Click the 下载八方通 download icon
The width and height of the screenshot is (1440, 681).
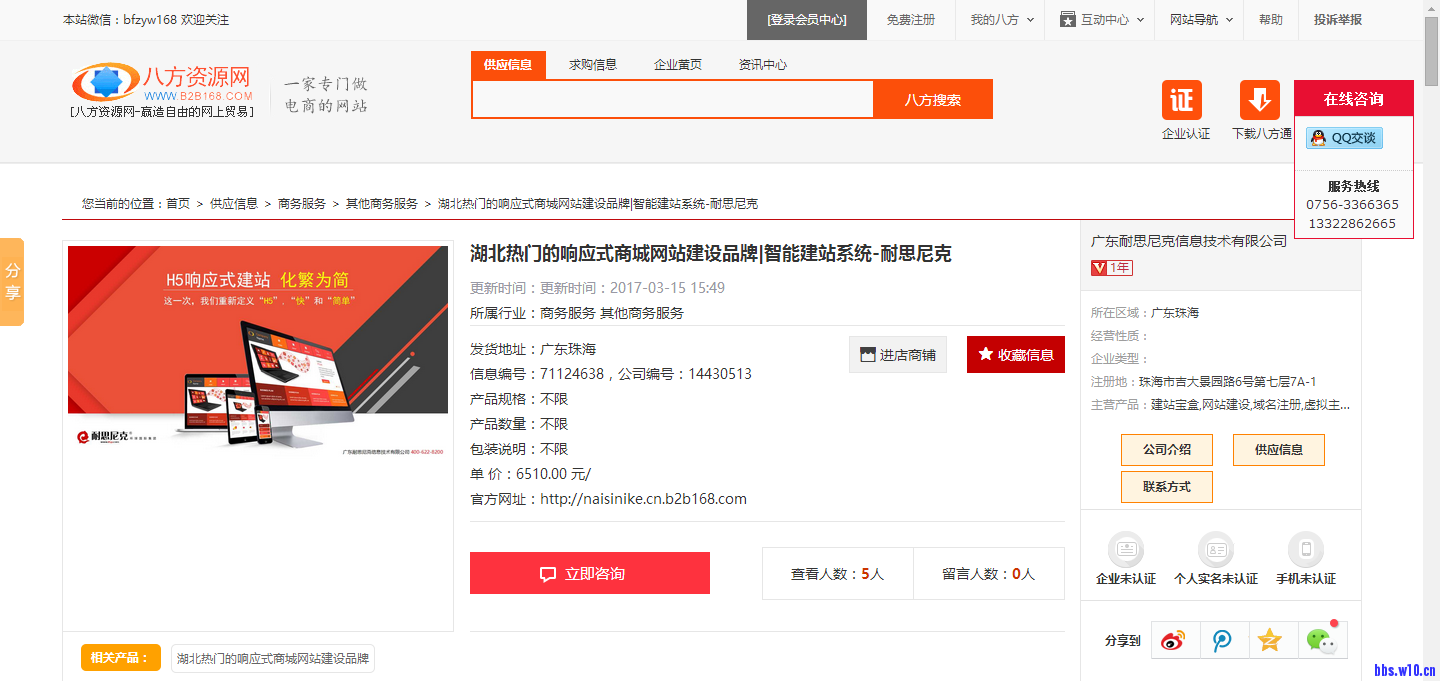(1260, 100)
